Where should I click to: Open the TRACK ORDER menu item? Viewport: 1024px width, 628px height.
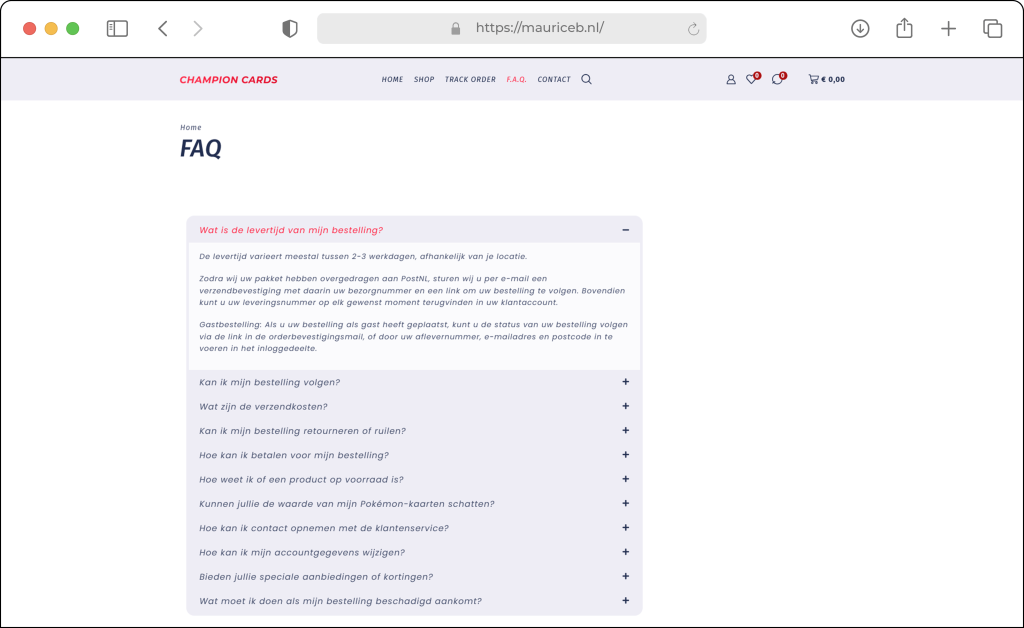(470, 80)
